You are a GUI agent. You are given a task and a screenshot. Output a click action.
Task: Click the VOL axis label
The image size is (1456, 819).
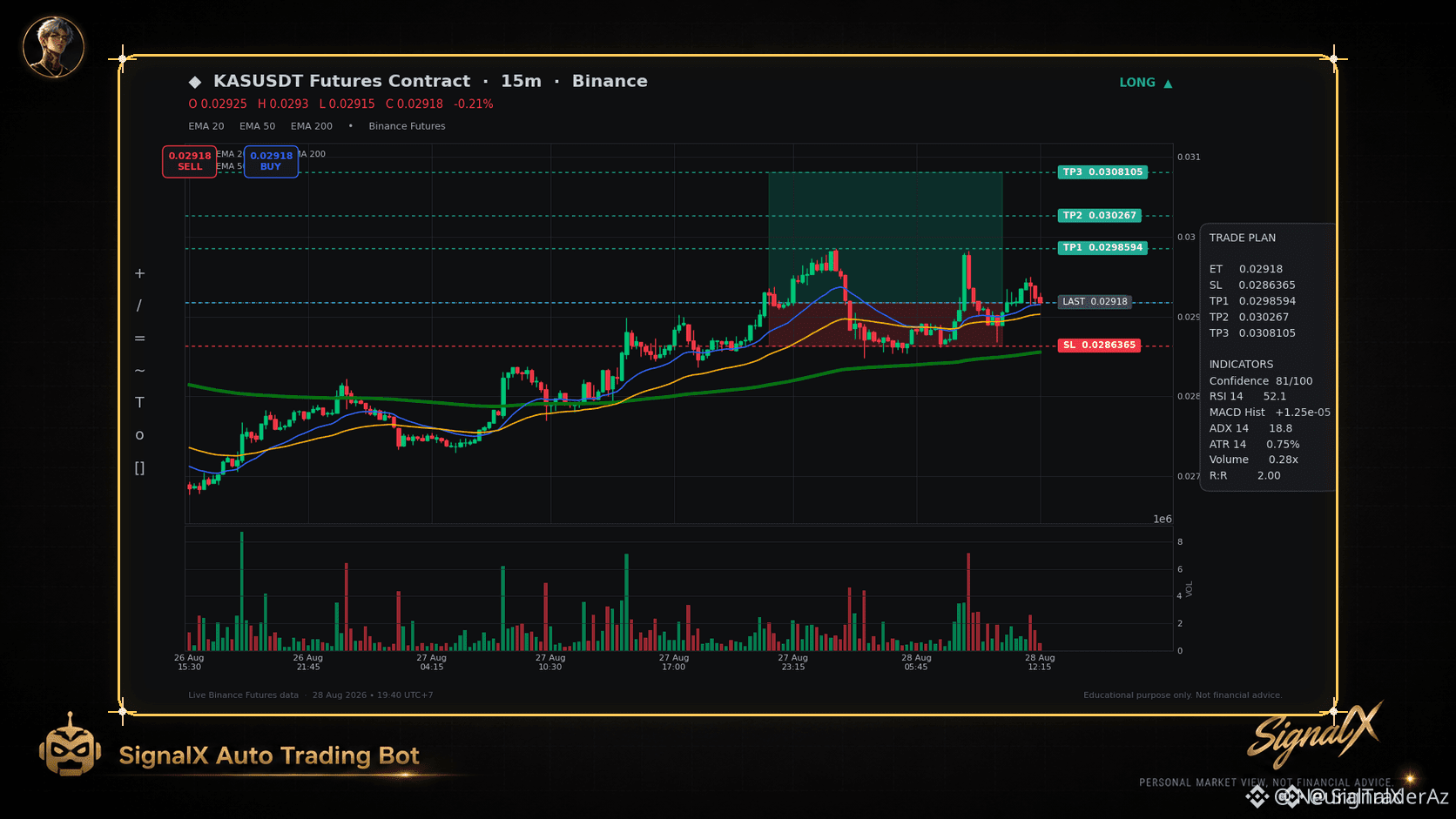(x=1189, y=588)
